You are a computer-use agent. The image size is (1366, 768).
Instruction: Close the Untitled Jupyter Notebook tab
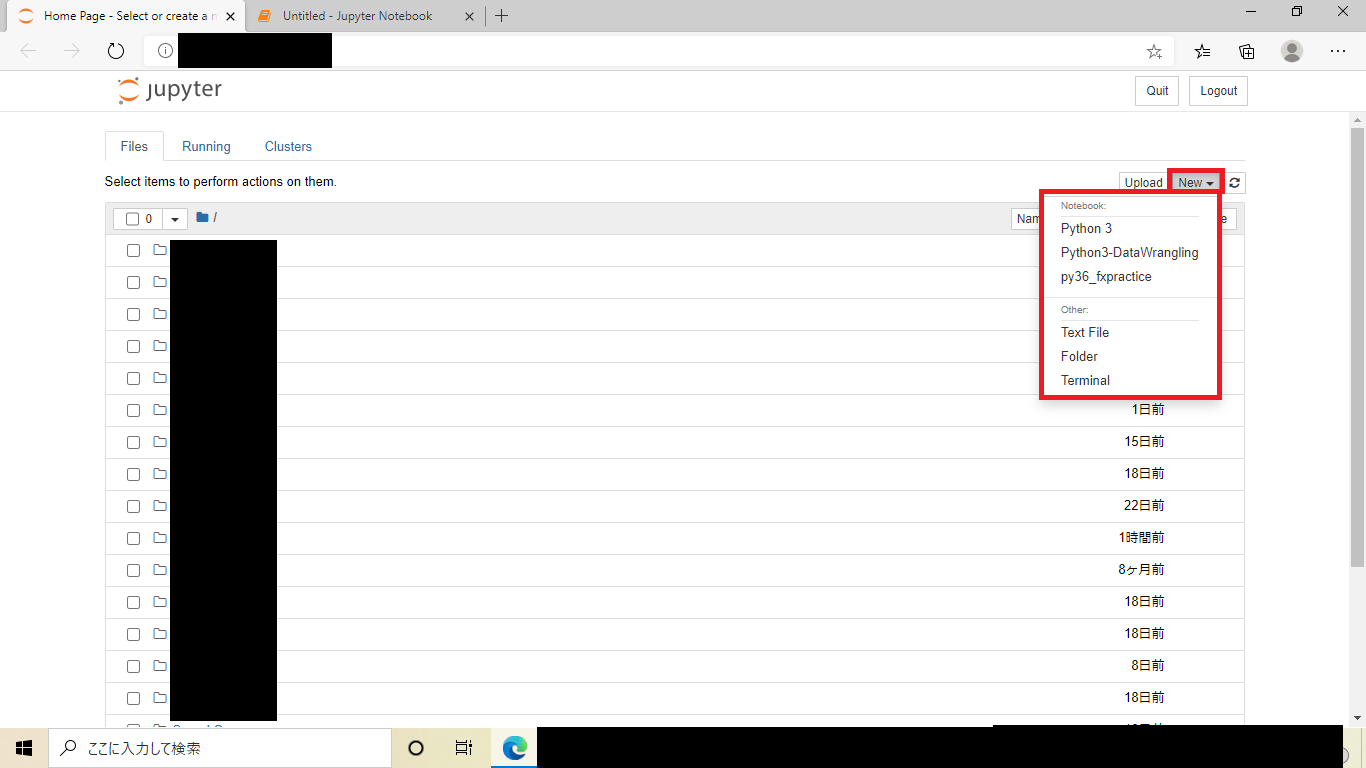click(x=469, y=16)
